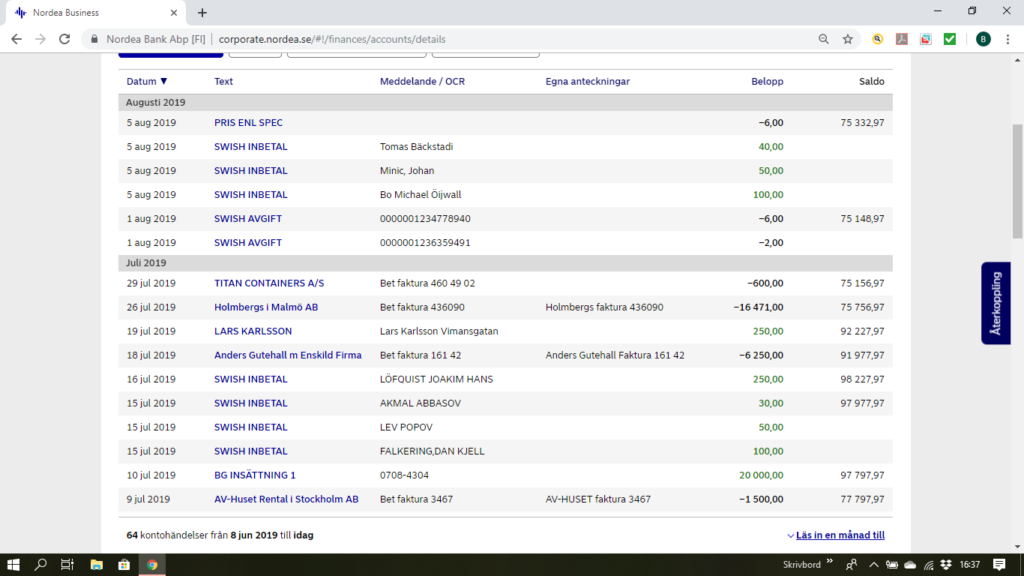
Task: Open Chrome's three-dot menu
Action: (x=1008, y=39)
